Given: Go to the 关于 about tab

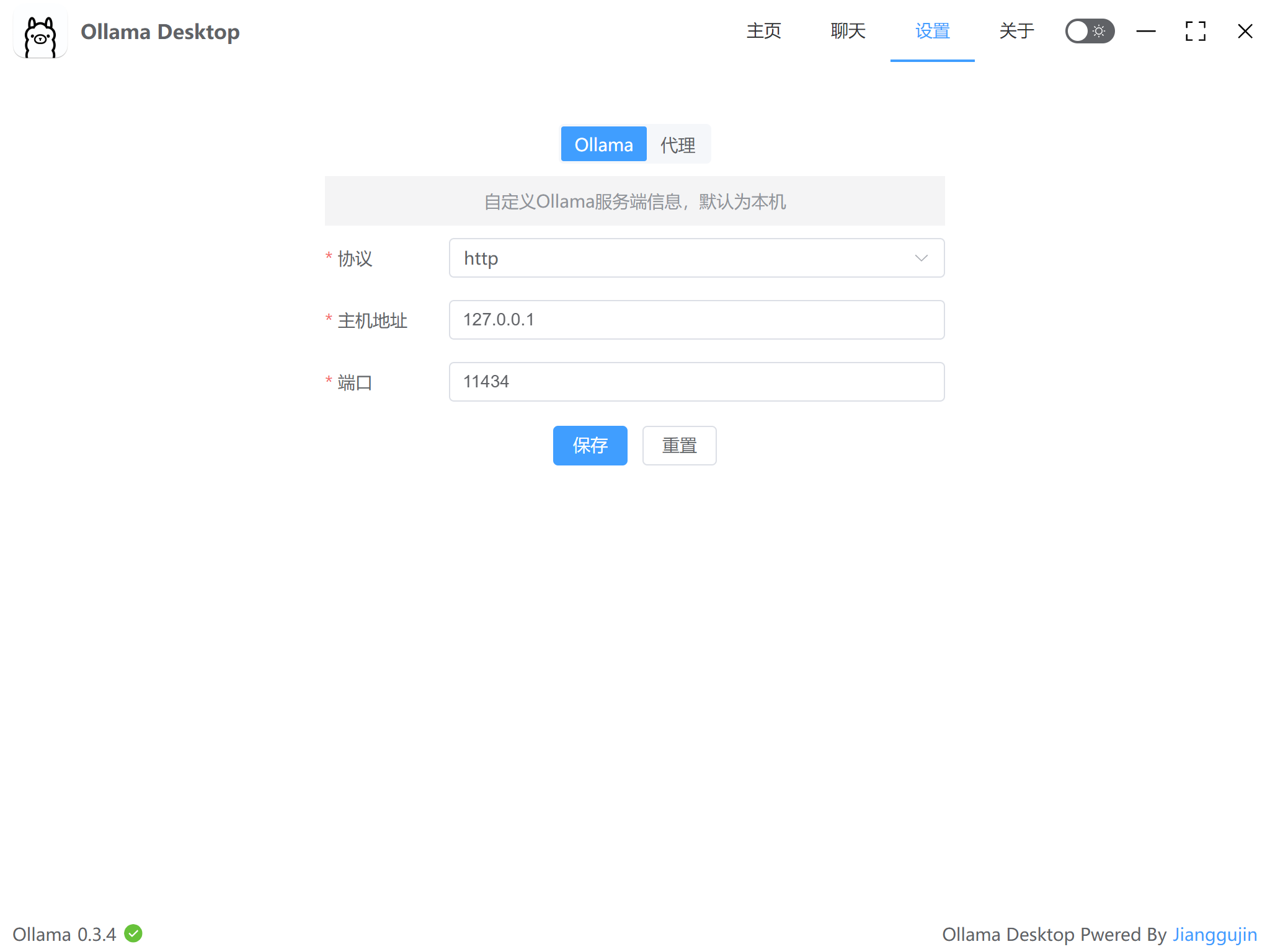Looking at the screenshot, I should [1016, 31].
